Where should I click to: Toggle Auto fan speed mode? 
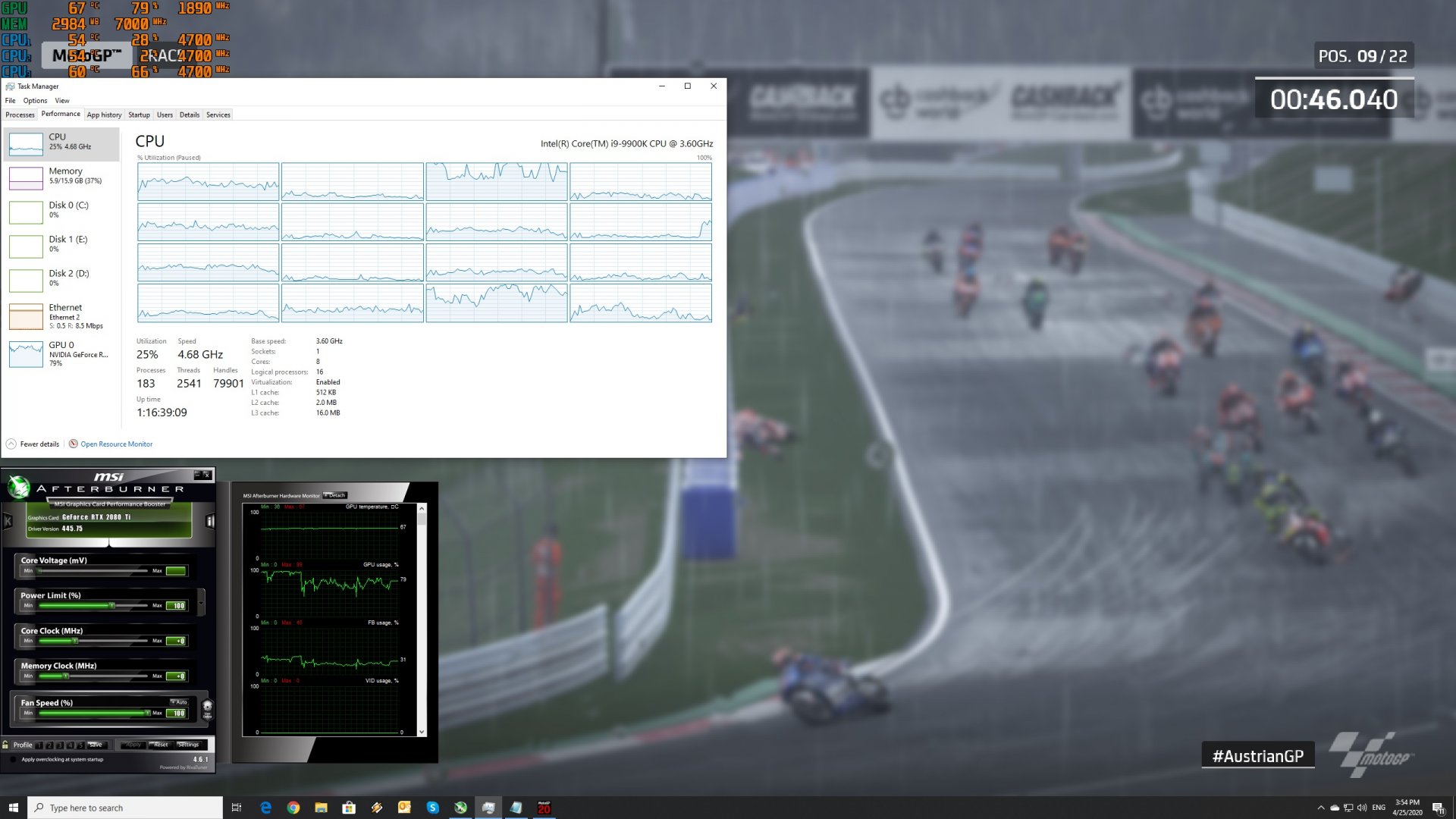179,702
